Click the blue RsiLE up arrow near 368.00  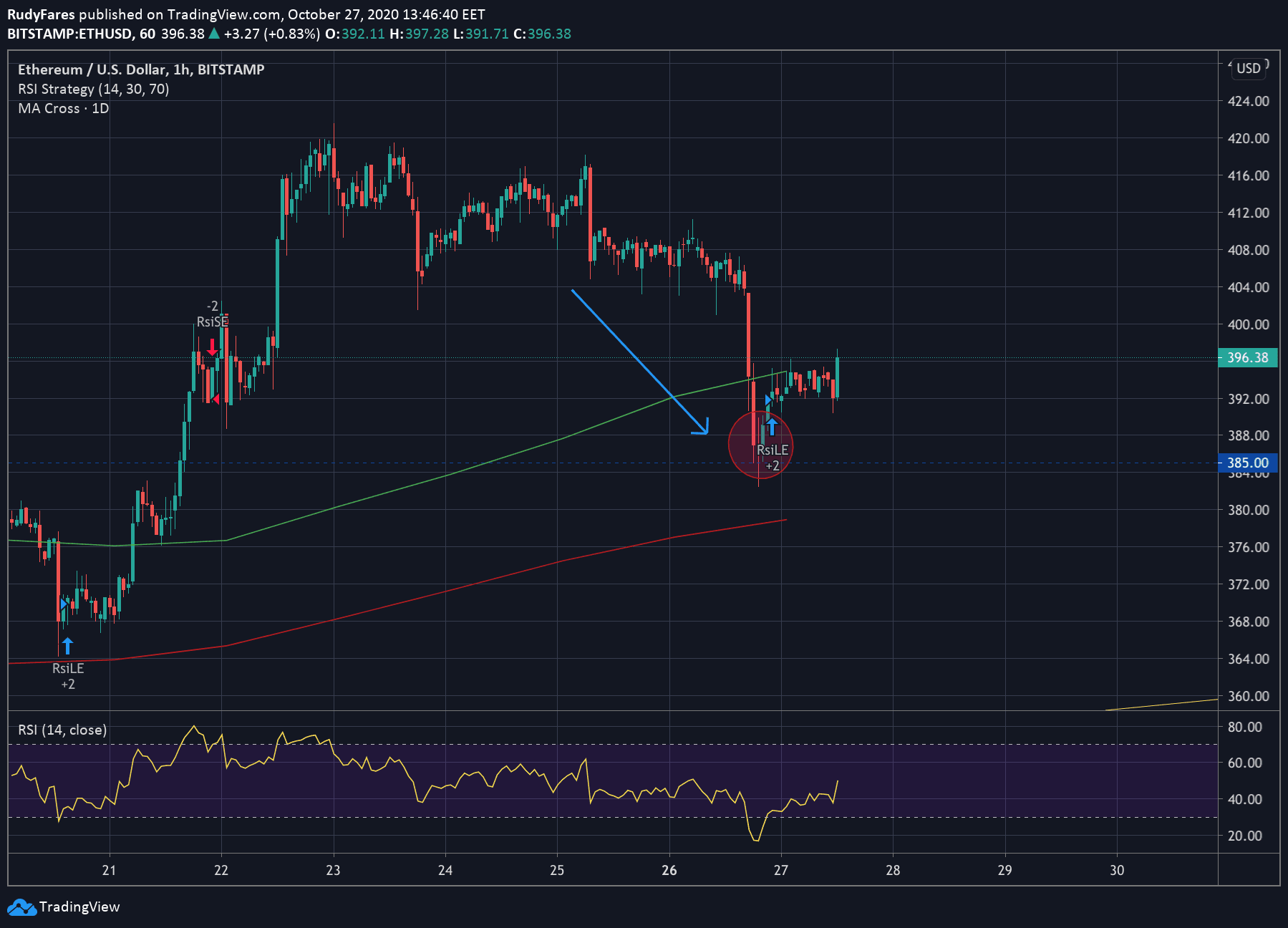click(67, 646)
